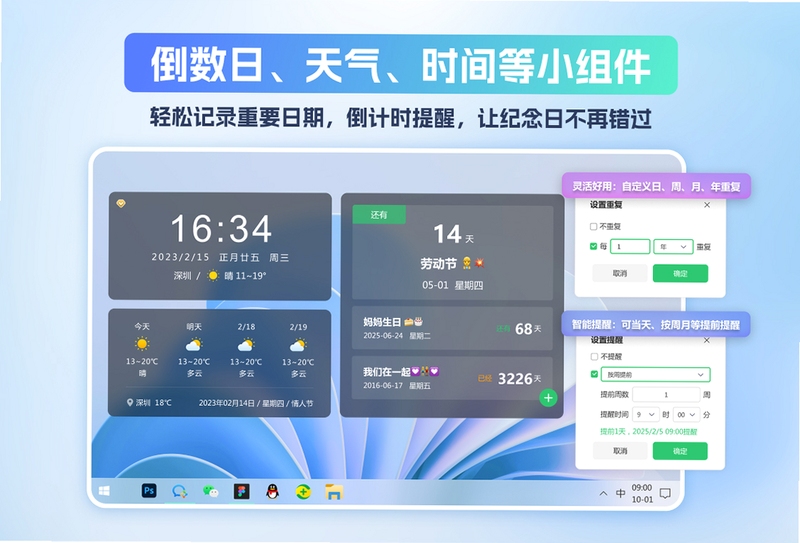Viewport: 800px width, 543px height.
Task: Click the repeat interval field showing 1
Action: [x=630, y=246]
